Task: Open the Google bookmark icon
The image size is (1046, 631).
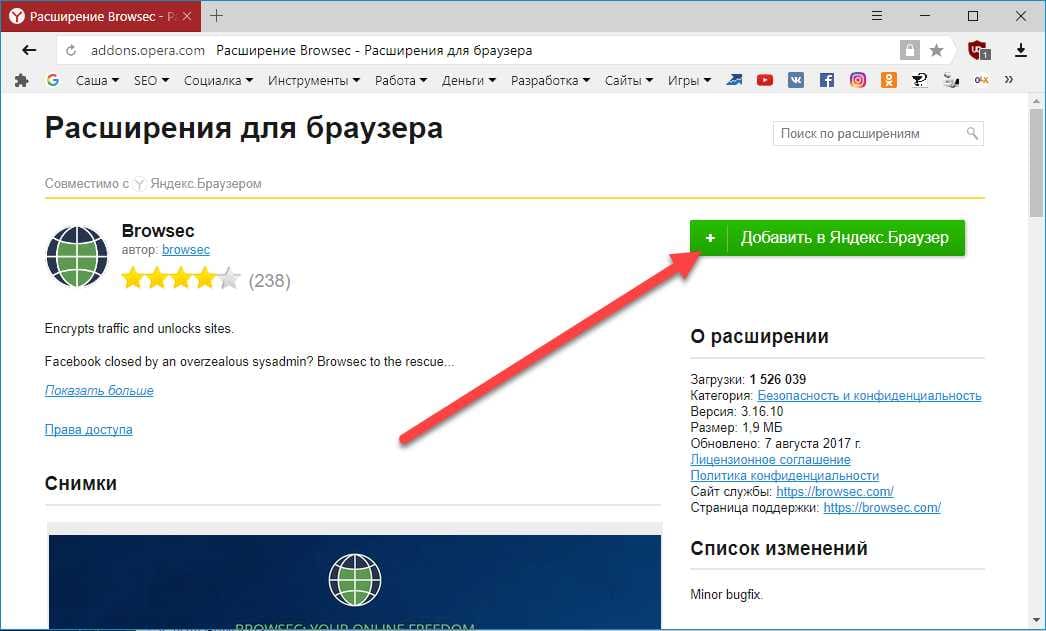Action: (x=53, y=80)
